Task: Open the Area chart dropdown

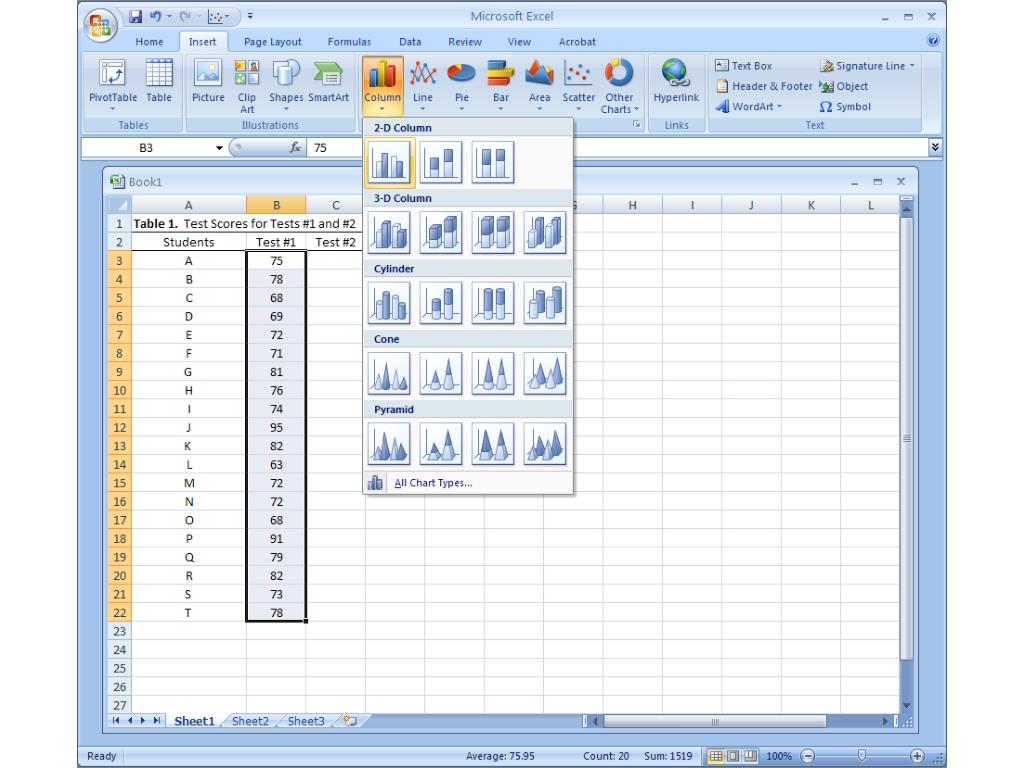Action: [x=539, y=84]
